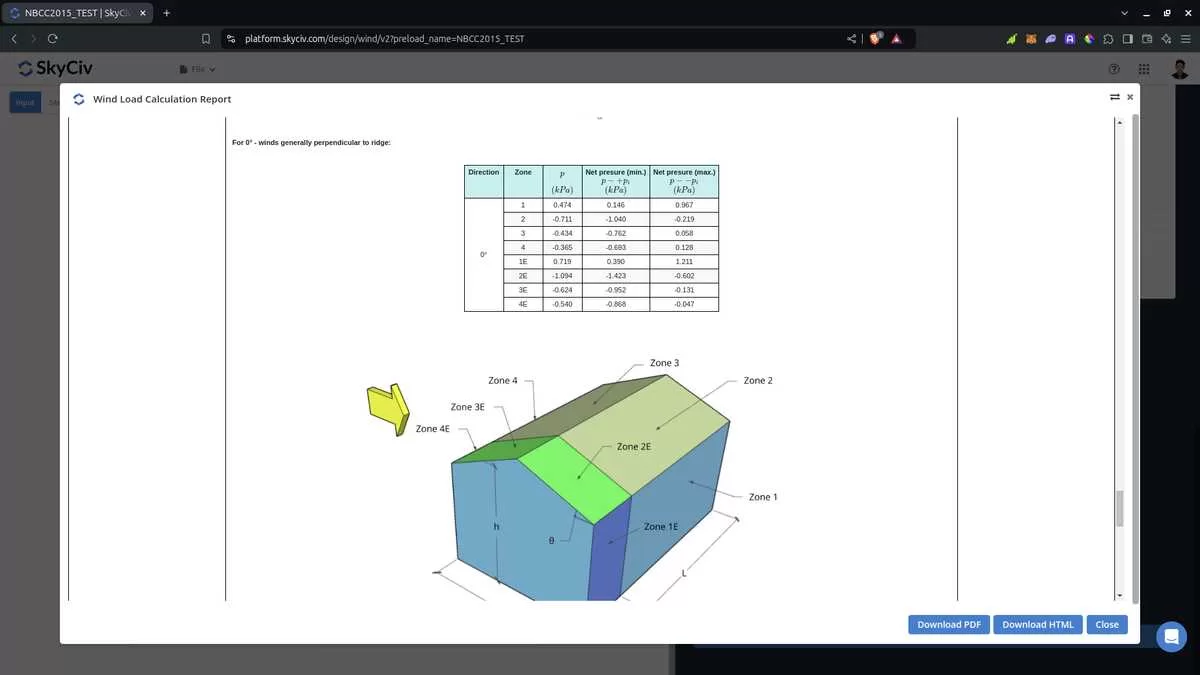1200x675 pixels.
Task: Click the Download HTML button
Action: coord(1037,624)
